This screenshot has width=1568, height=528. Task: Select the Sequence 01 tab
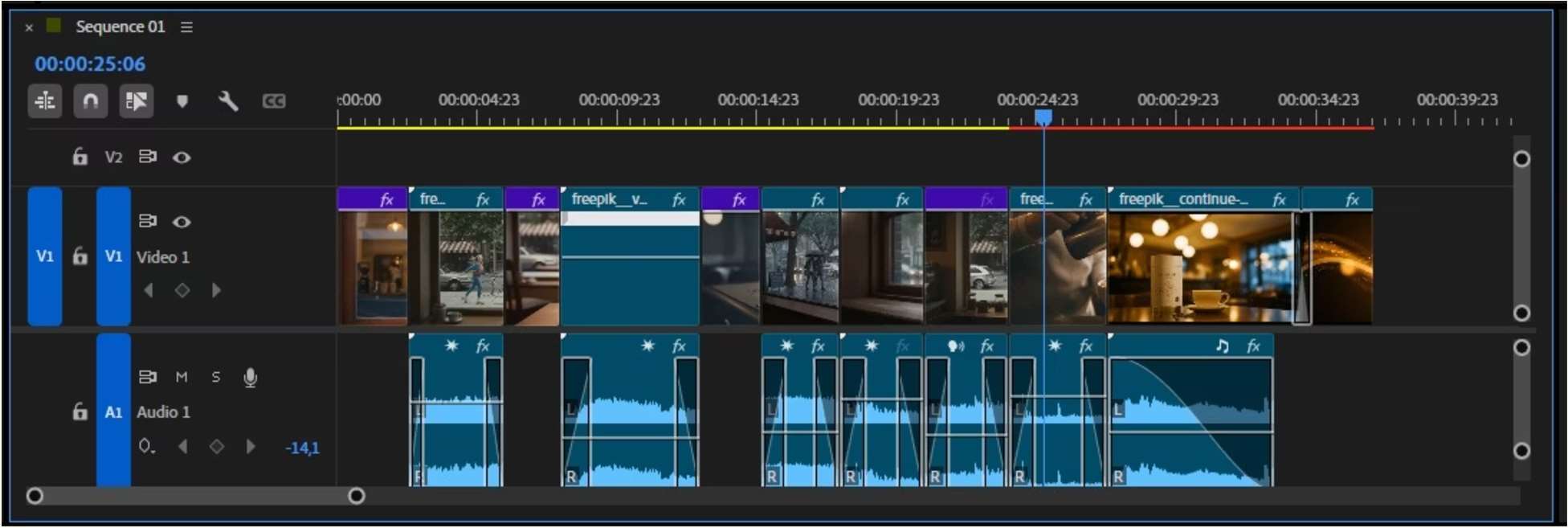tap(120, 27)
